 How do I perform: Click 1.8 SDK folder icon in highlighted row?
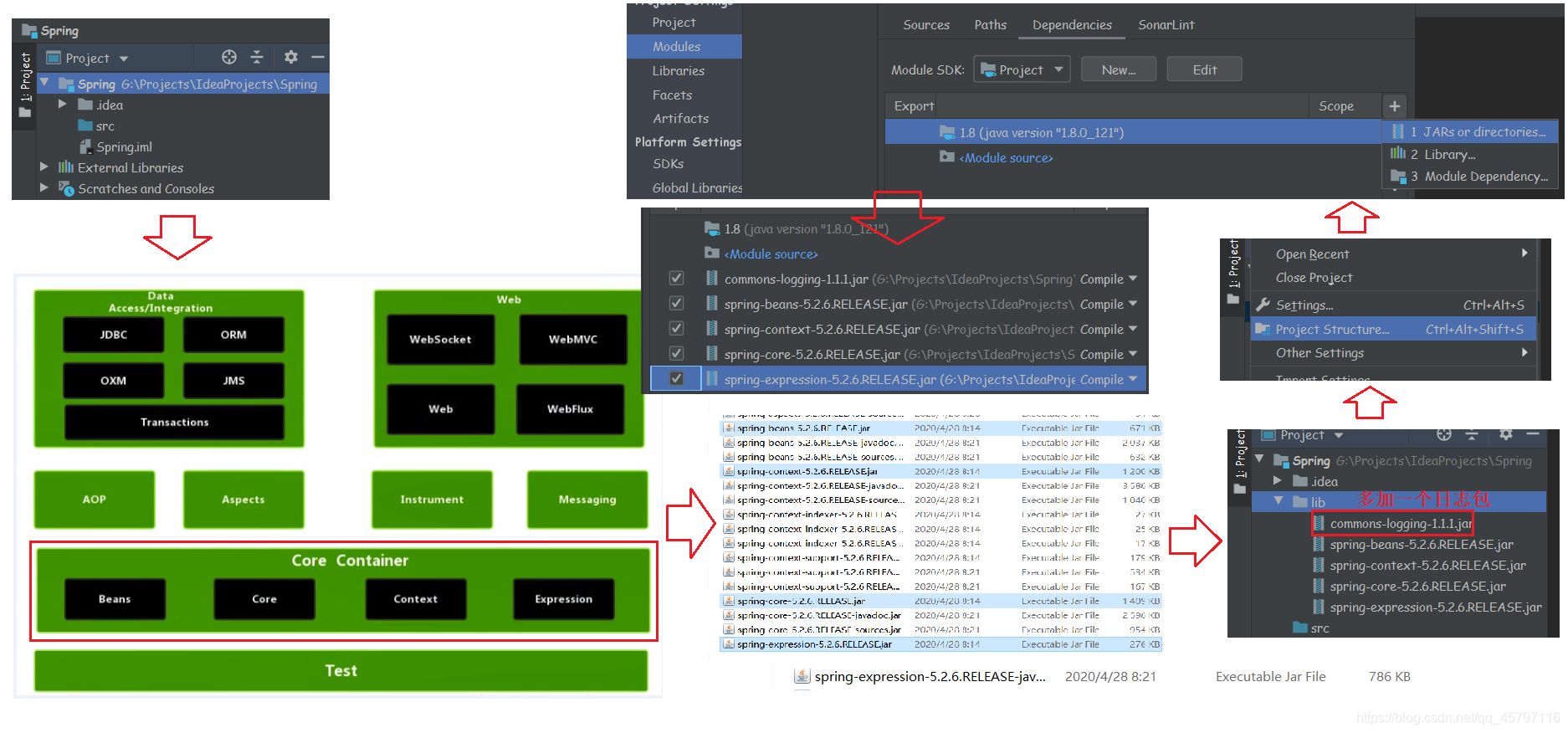coord(946,131)
